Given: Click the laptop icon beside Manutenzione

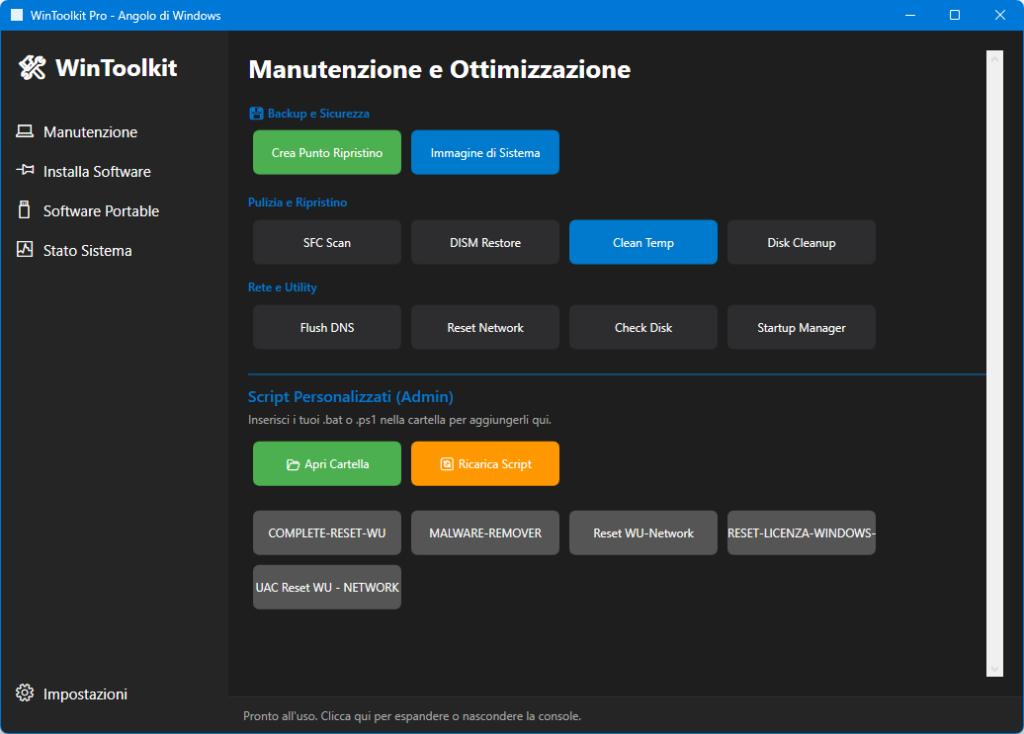Looking at the screenshot, I should pyautogui.click(x=25, y=132).
